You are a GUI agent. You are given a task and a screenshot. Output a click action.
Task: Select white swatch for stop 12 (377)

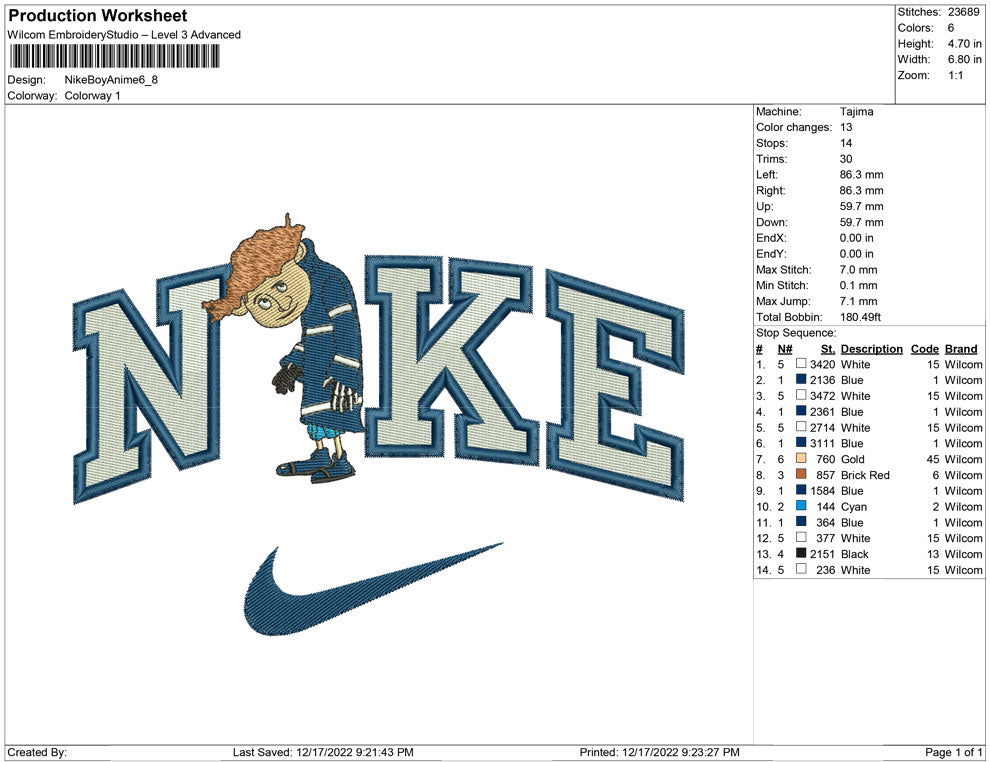pos(801,538)
